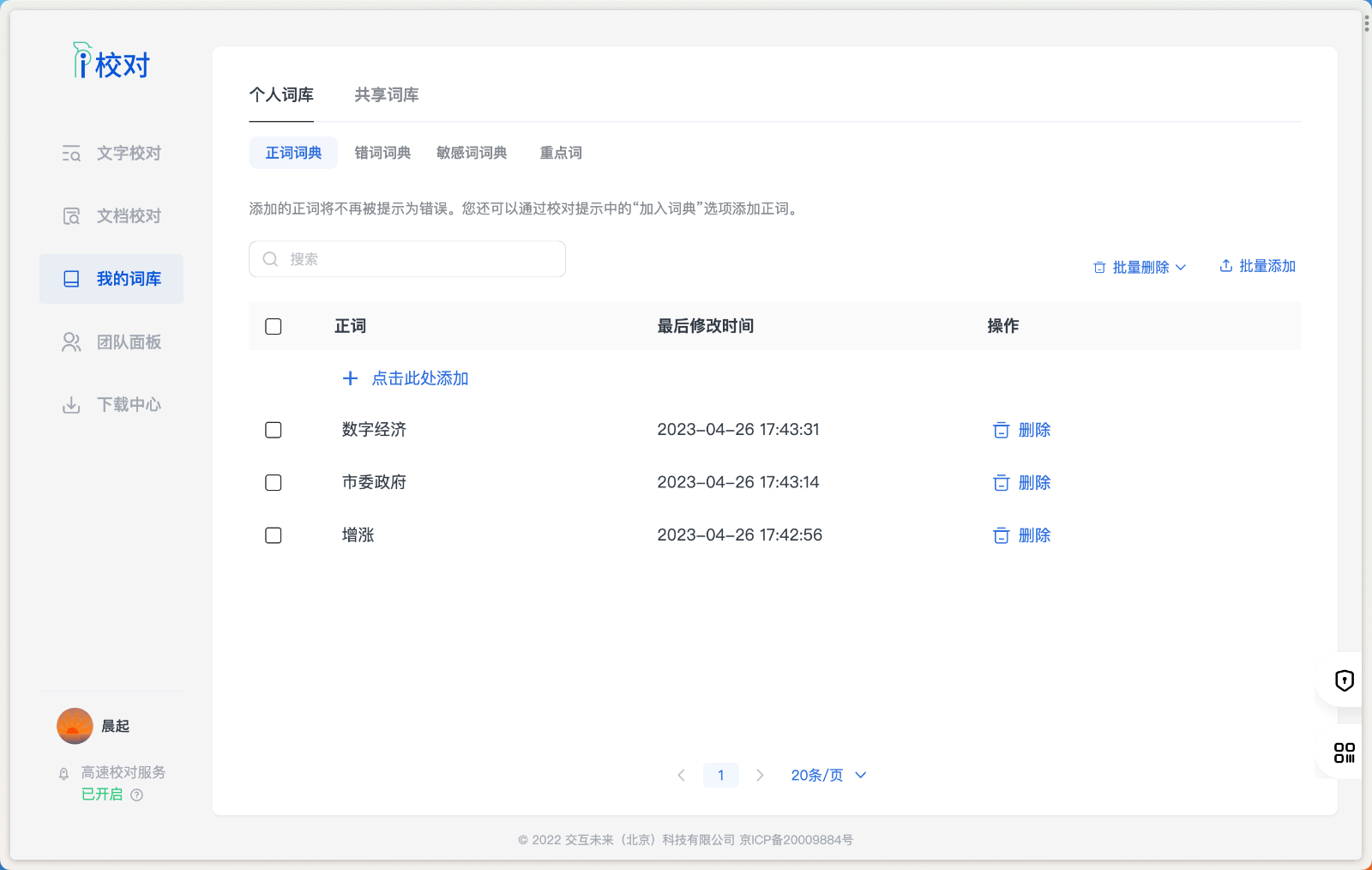Click the 晨起 user avatar

click(75, 725)
